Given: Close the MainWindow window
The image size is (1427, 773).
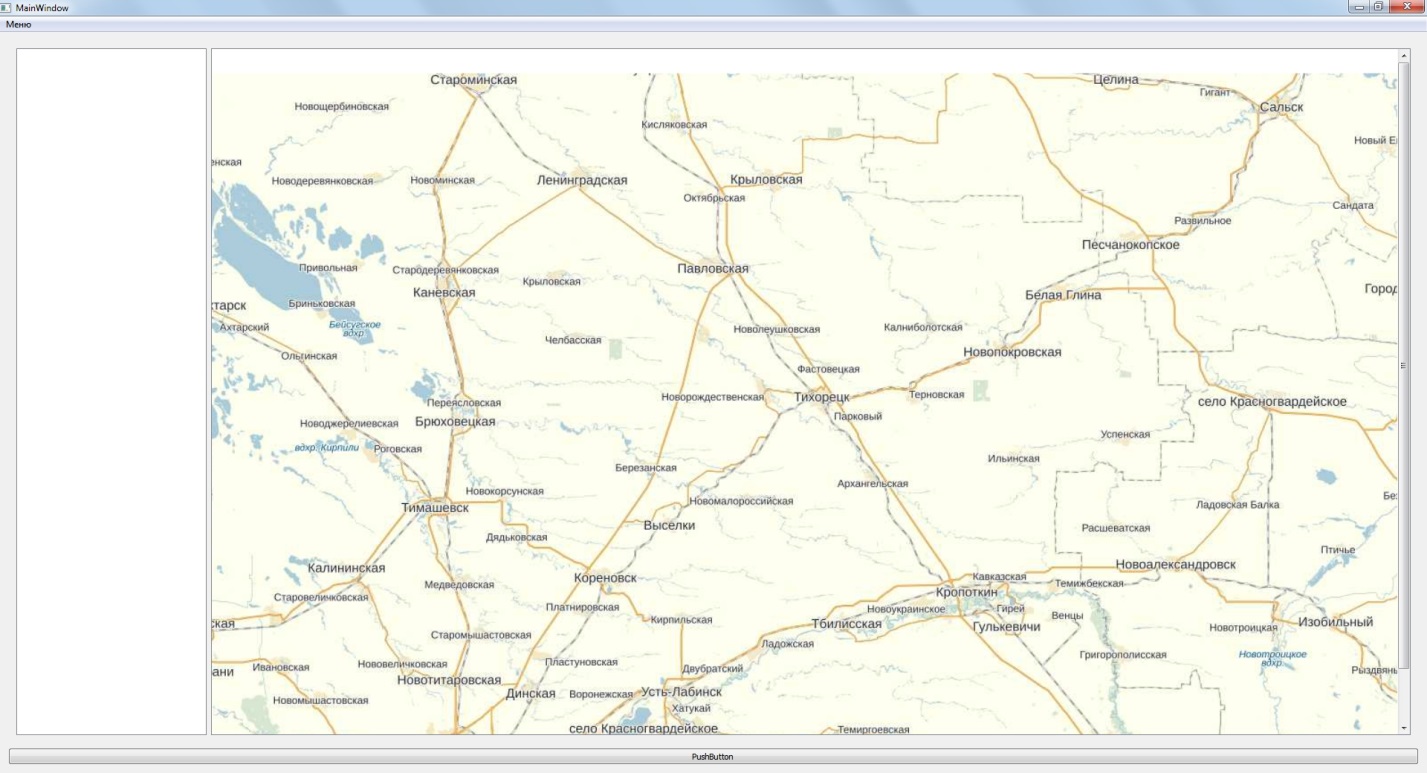Looking at the screenshot, I should tap(1406, 6).
